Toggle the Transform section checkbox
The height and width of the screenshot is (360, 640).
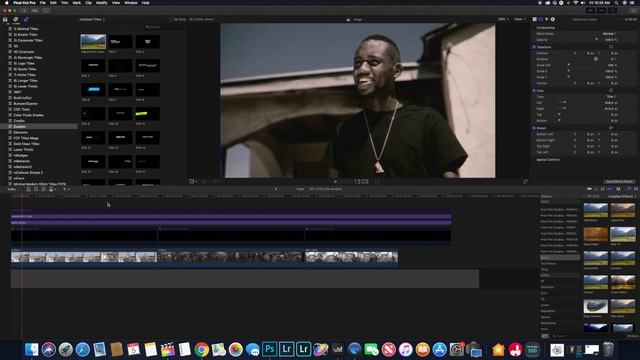pos(534,47)
